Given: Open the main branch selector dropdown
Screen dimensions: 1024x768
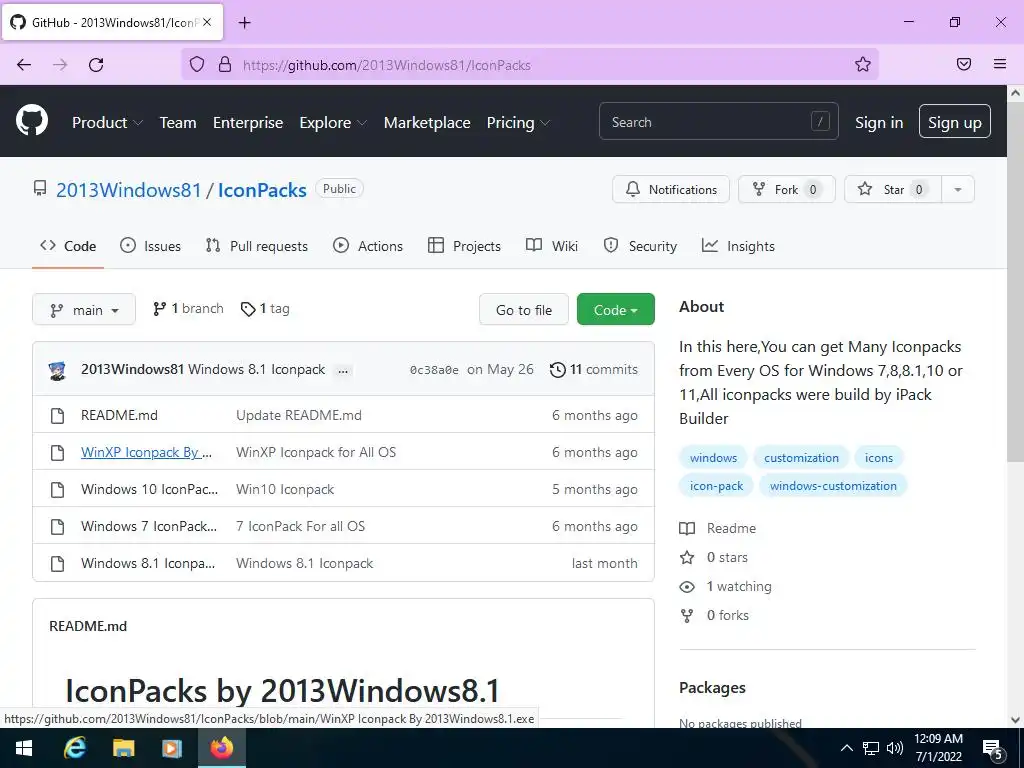Looking at the screenshot, I should pyautogui.click(x=84, y=310).
